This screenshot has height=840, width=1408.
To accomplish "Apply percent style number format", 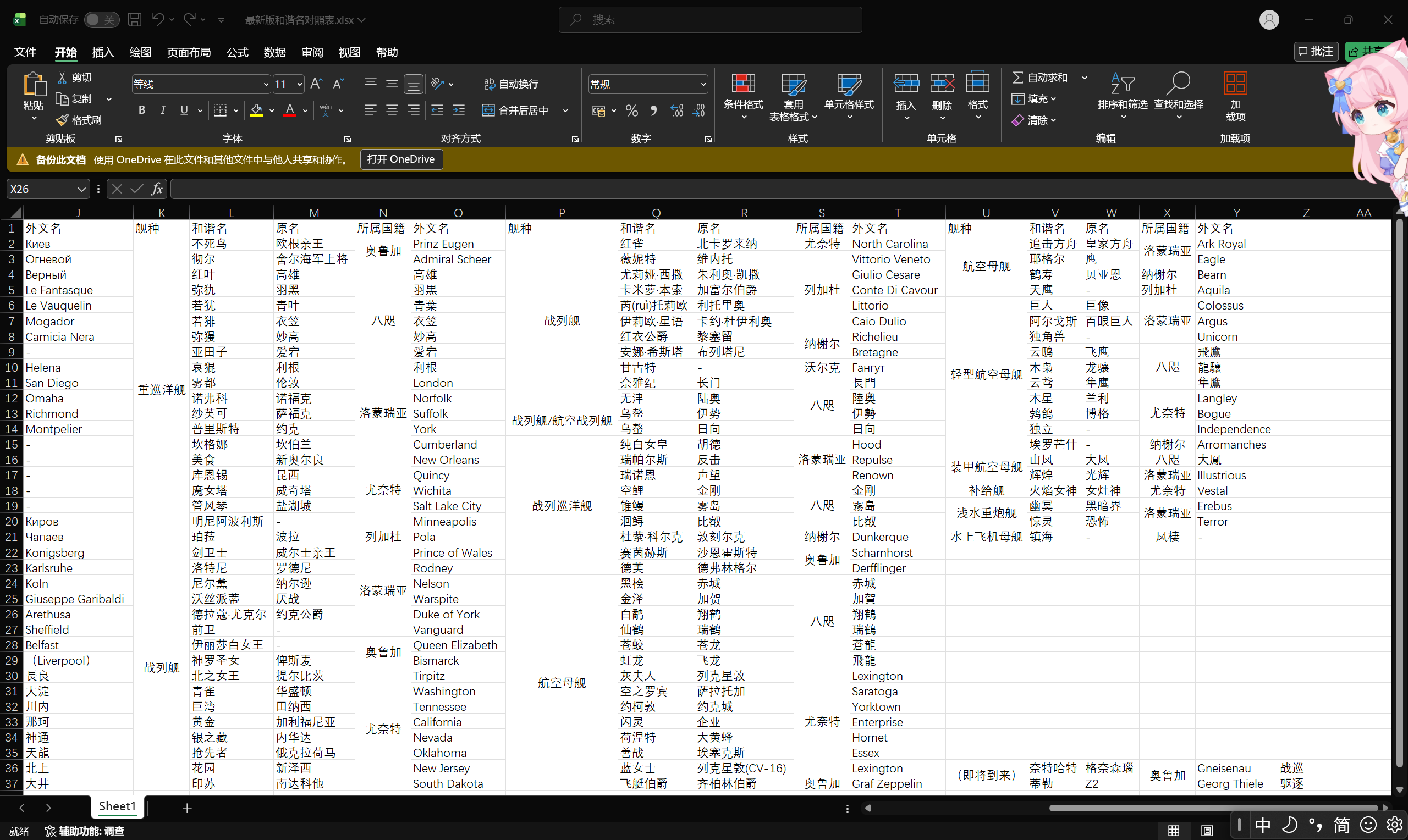I will coord(632,110).
